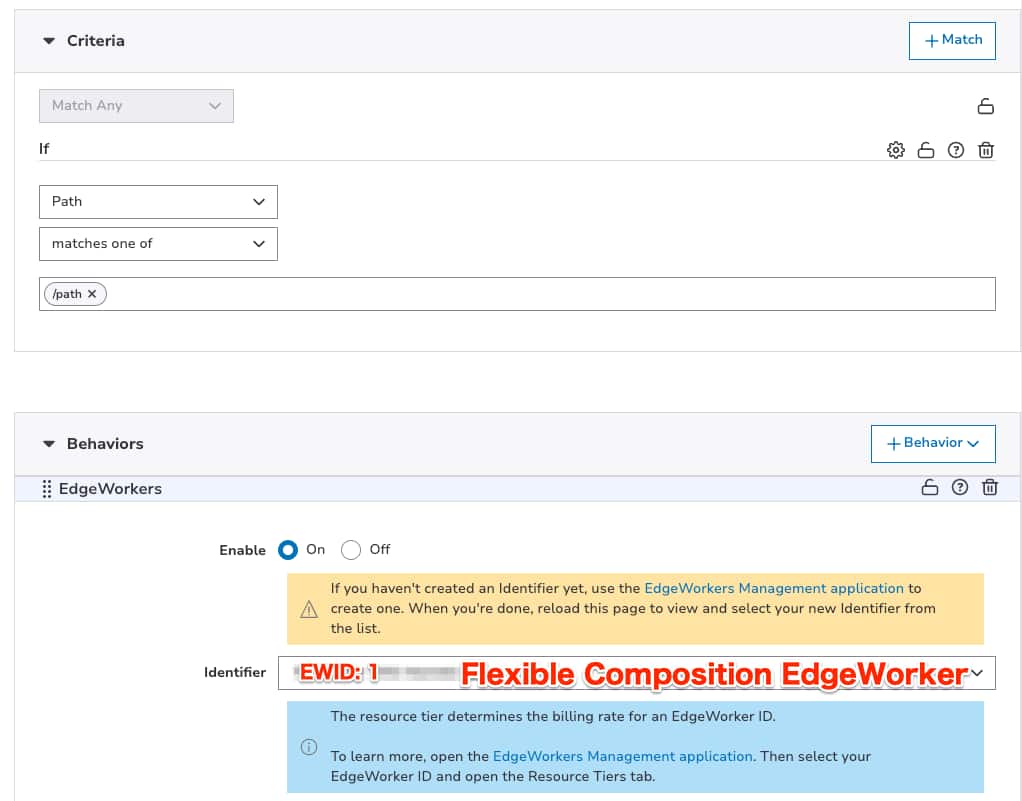The image size is (1022, 801).
Task: Delete the EdgeWorkers behavior
Action: click(990, 488)
